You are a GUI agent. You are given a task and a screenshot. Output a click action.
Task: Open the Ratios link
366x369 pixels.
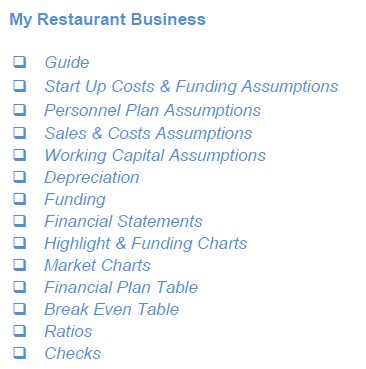click(x=68, y=331)
